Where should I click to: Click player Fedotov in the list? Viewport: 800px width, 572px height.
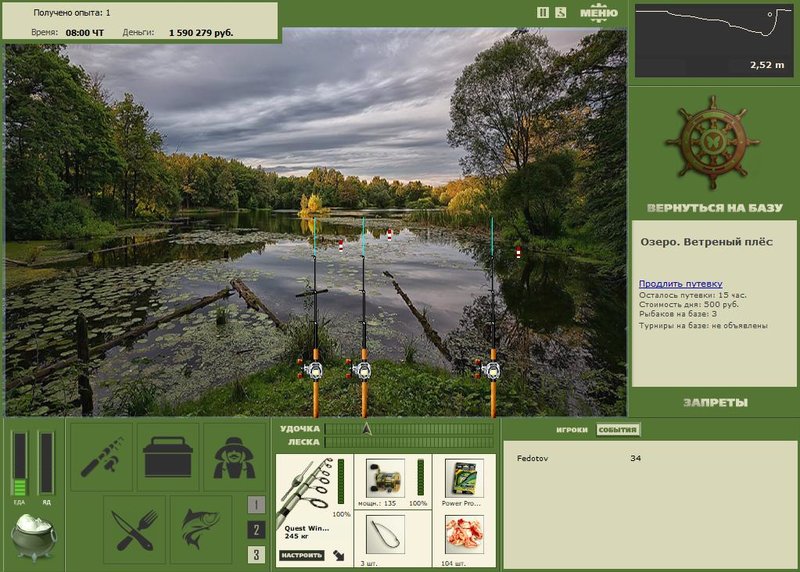point(532,458)
